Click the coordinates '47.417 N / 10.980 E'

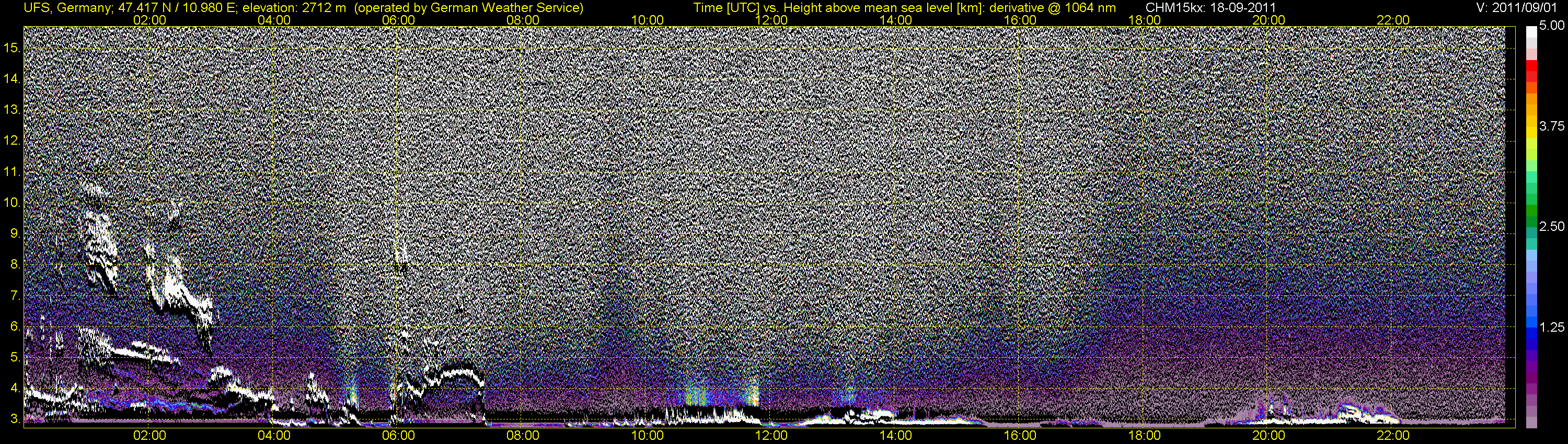click(178, 7)
